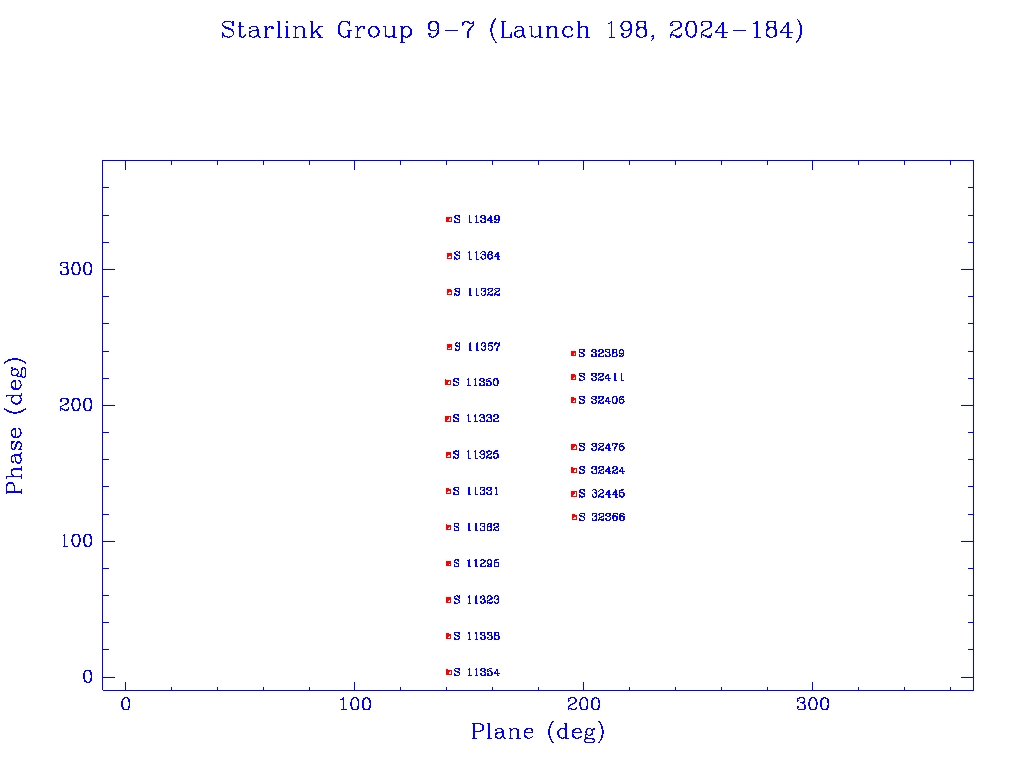This screenshot has height=768, width=1024.
Task: Click the Plane axis tick label '300'
Action: (x=813, y=704)
